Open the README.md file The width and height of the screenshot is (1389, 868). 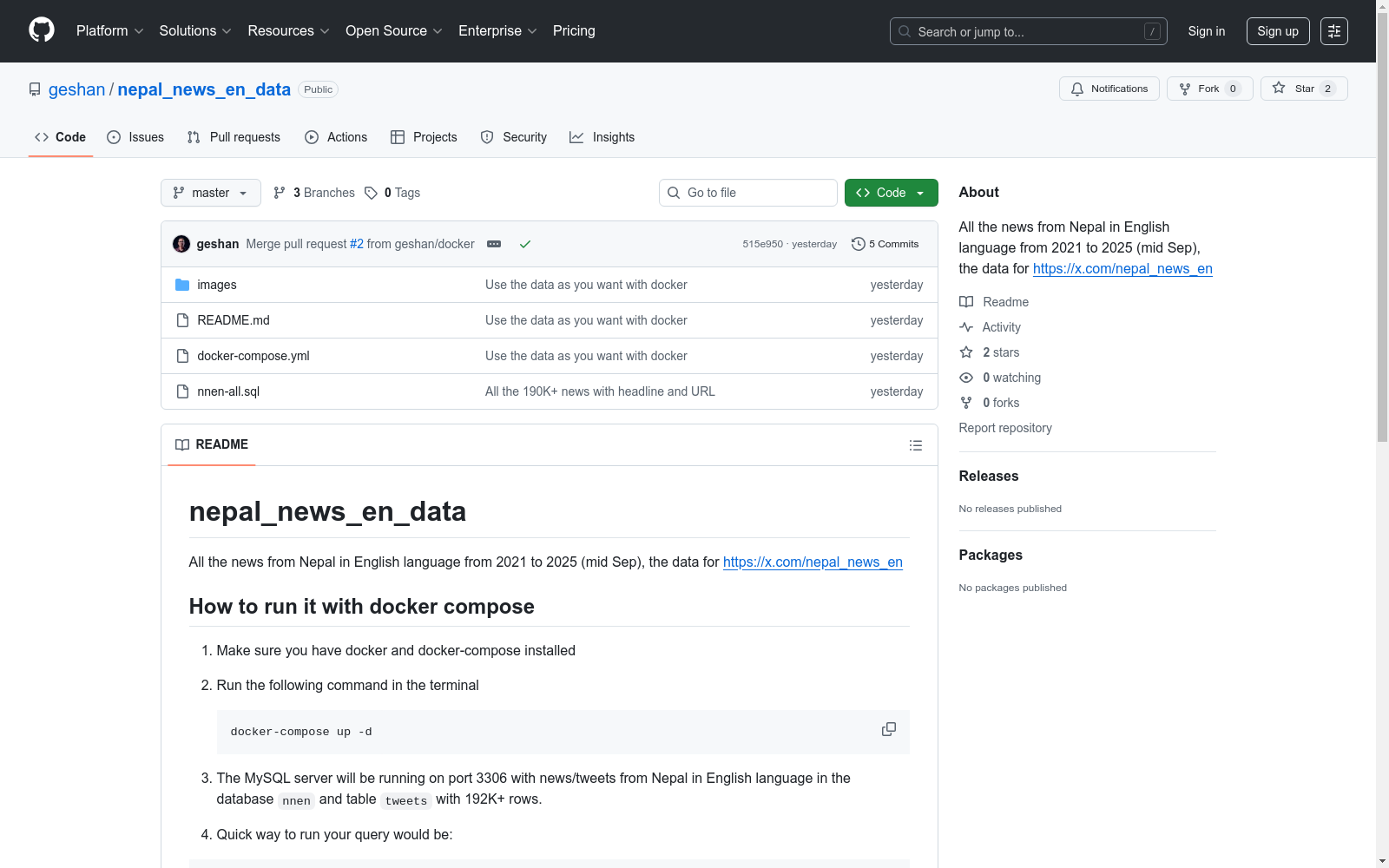click(234, 320)
